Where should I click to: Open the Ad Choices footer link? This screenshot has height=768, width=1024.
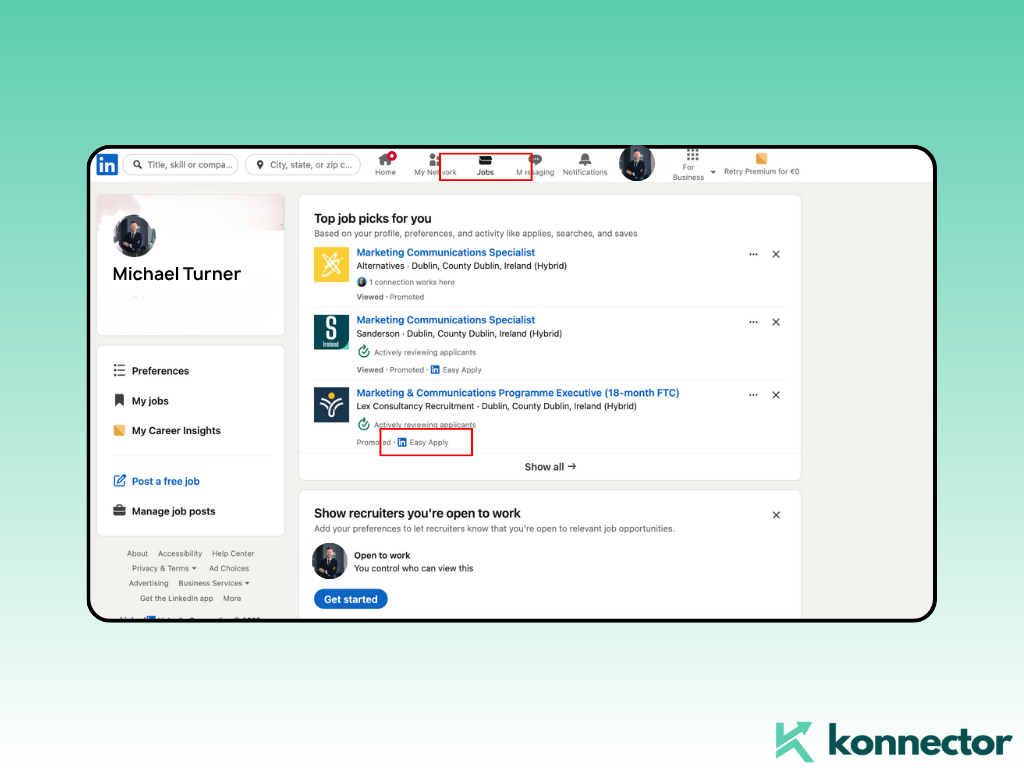[x=229, y=568]
